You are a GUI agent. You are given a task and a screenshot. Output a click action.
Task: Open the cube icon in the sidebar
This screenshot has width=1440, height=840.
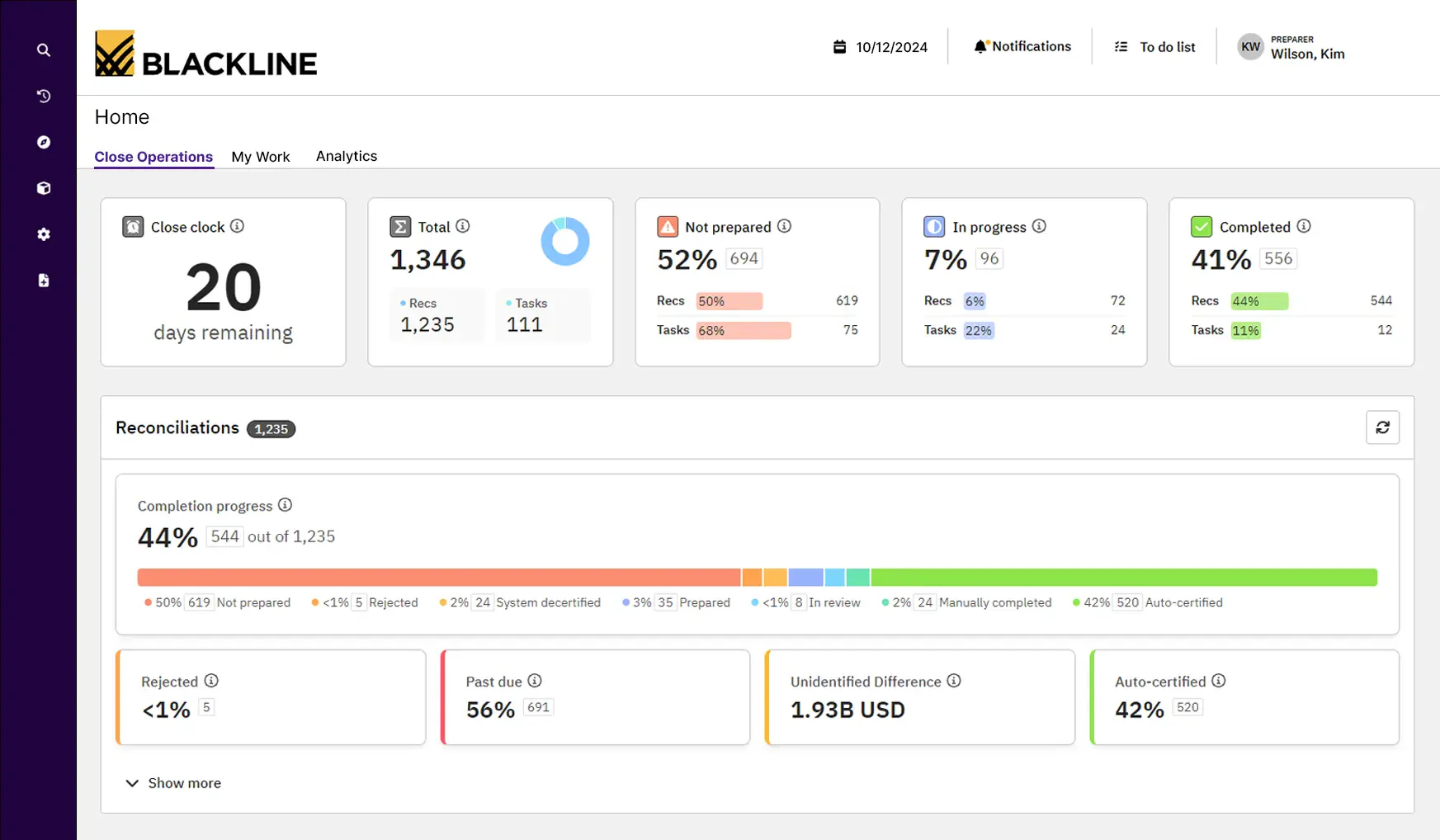(44, 188)
